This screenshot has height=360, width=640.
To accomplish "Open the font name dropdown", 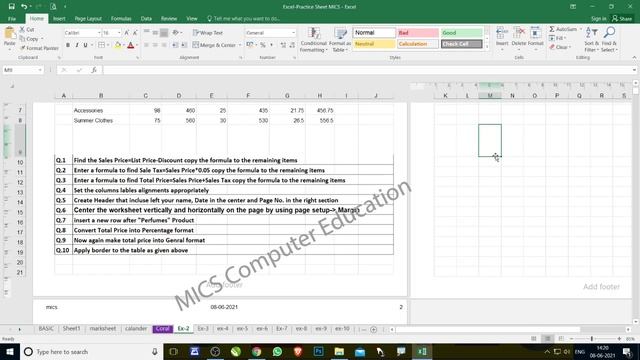I will tap(99, 33).
